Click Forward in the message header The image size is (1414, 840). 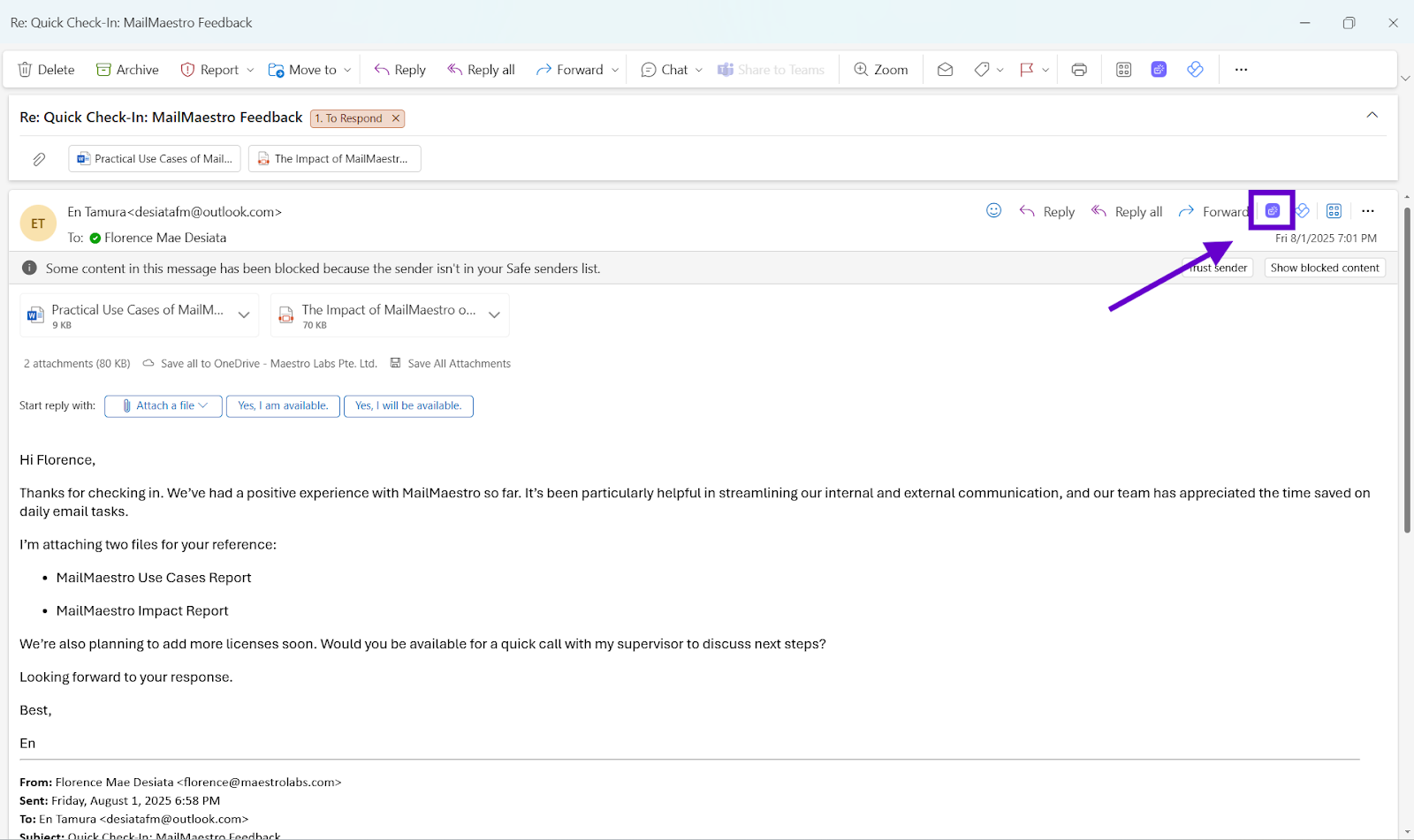pos(1213,212)
